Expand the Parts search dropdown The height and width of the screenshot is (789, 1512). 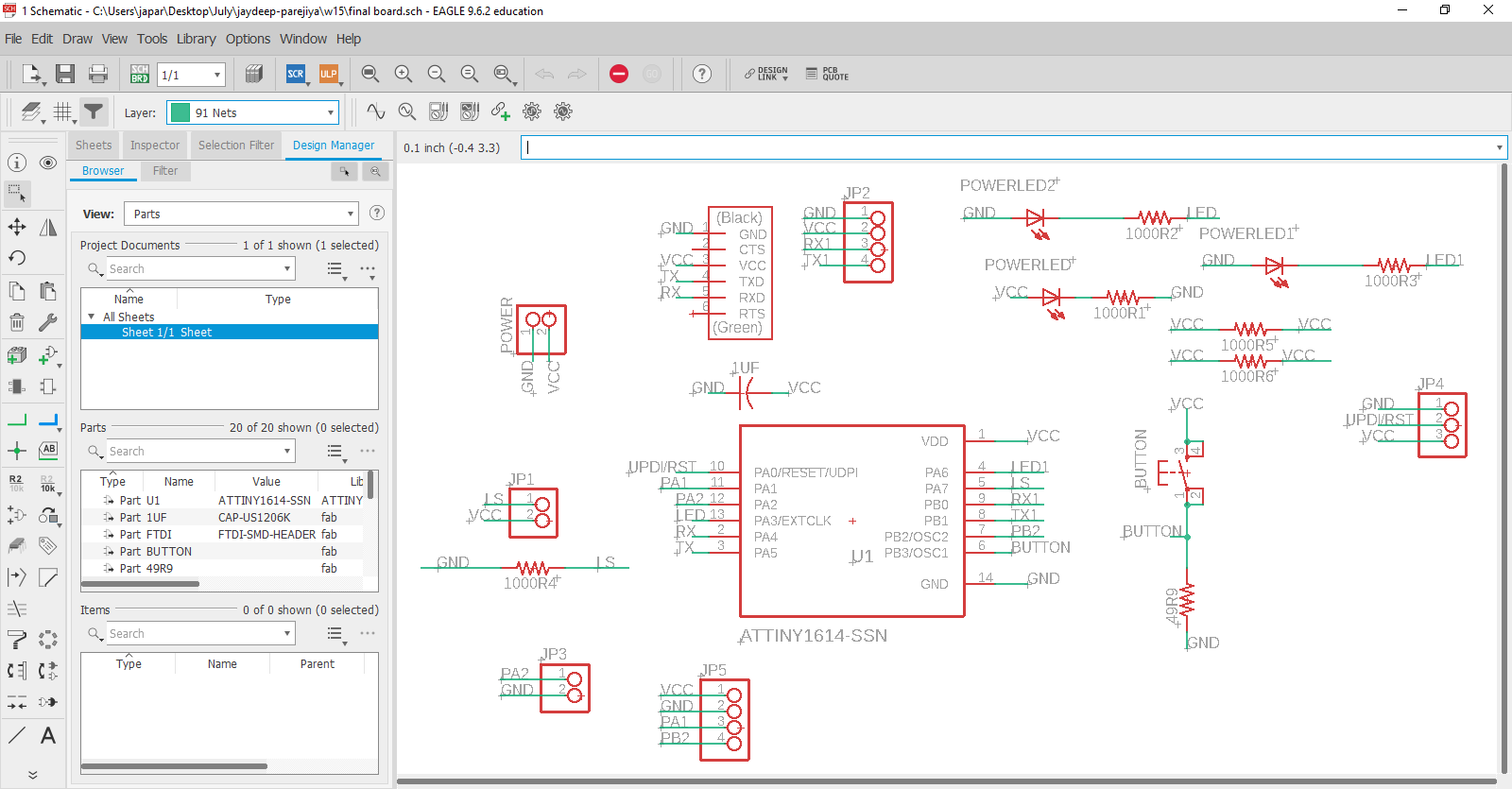(x=287, y=451)
